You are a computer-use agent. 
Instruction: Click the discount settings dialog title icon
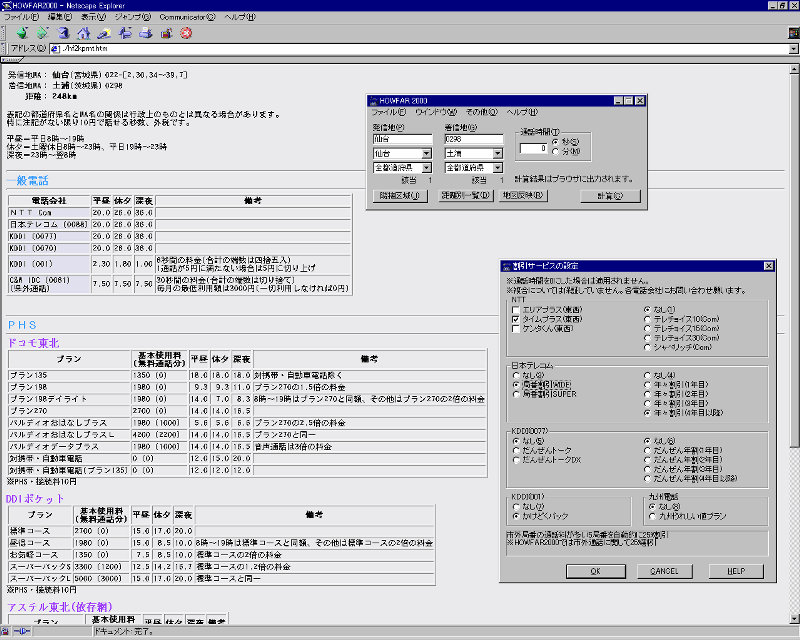[506, 266]
